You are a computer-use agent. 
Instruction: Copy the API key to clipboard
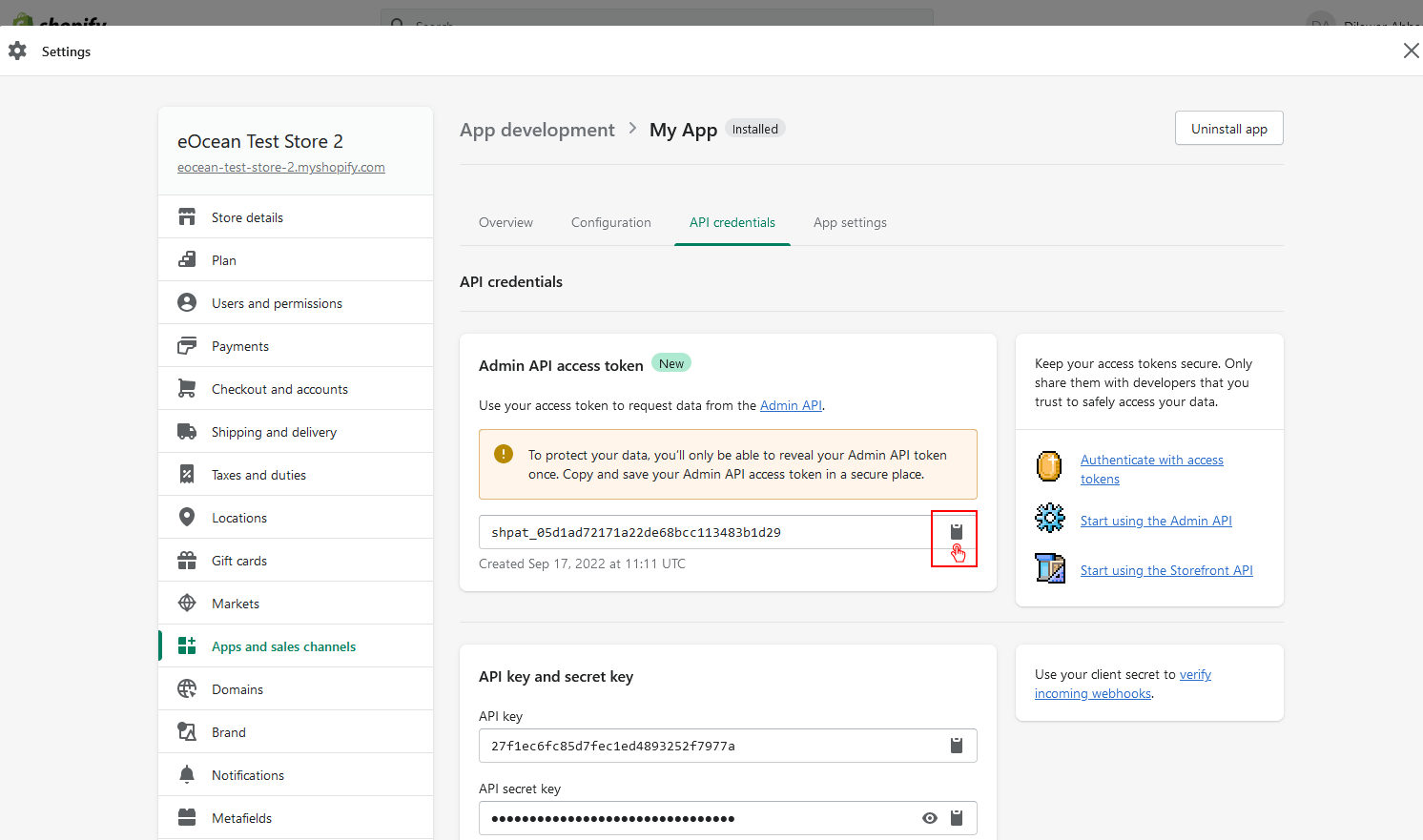[x=956, y=746]
